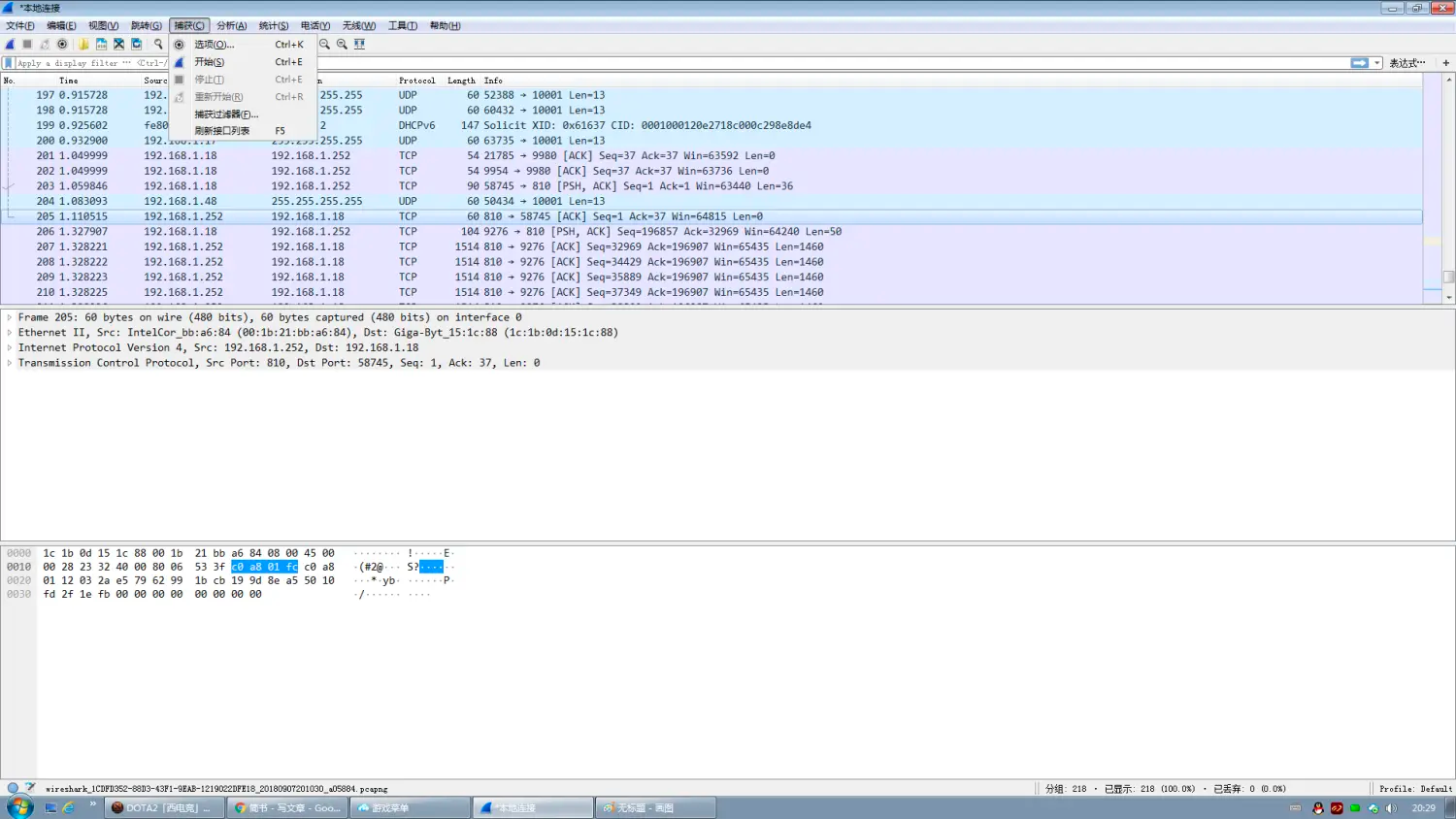Switch to the 无标题-画图 taskbar window

tap(655, 806)
